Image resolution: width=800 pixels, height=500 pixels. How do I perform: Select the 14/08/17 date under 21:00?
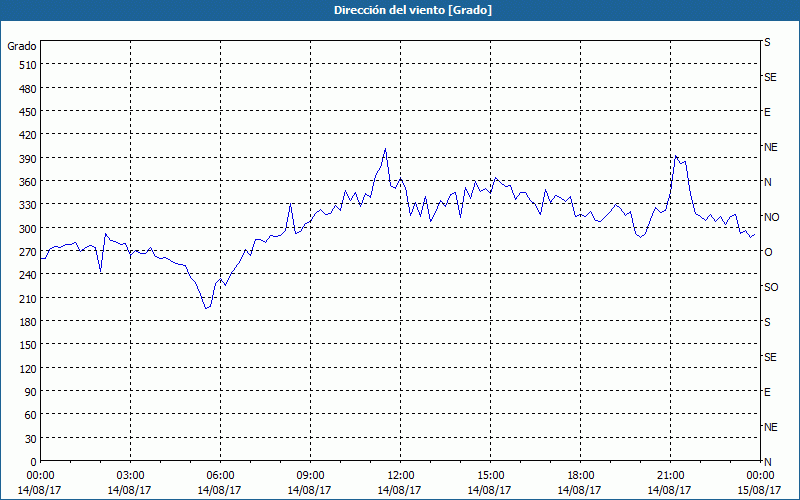[x=669, y=490]
